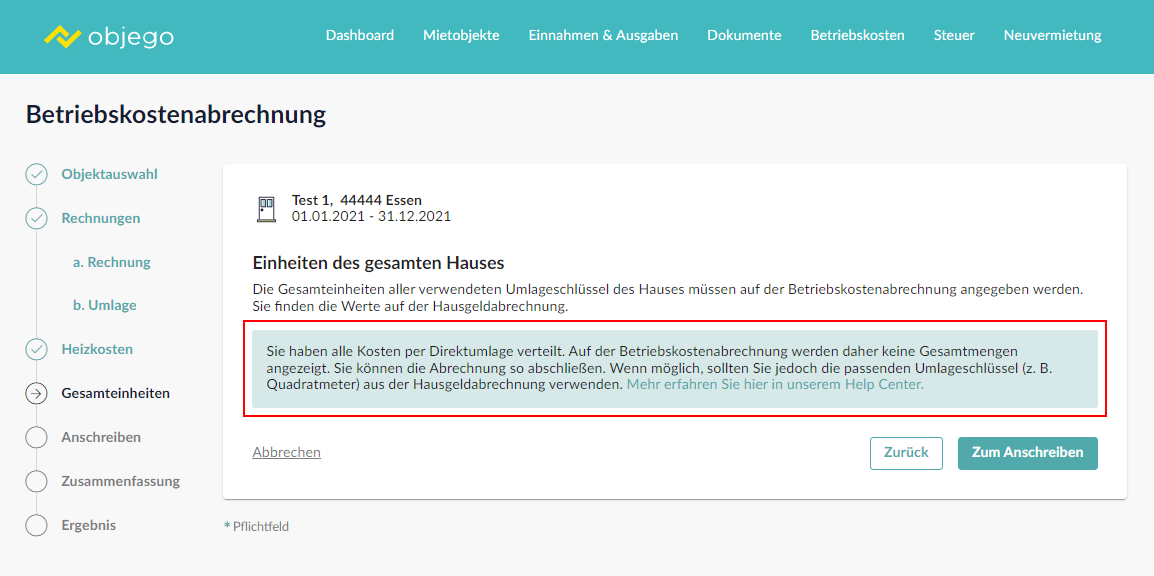Click the Abbrechen link
The image size is (1154, 576).
tap(286, 452)
